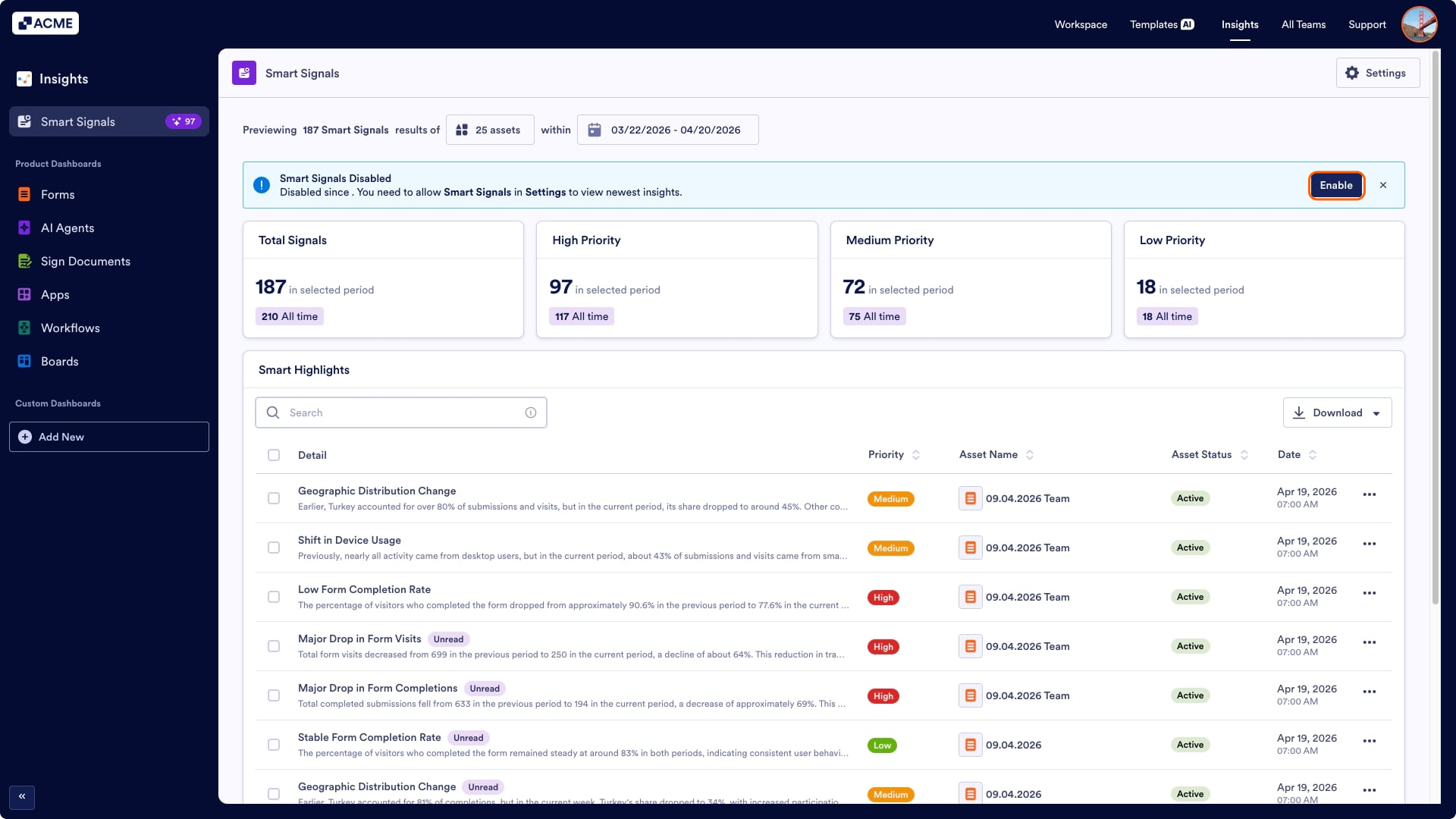Image resolution: width=1456 pixels, height=819 pixels.
Task: Open the Boards dashboard
Action: click(x=59, y=362)
